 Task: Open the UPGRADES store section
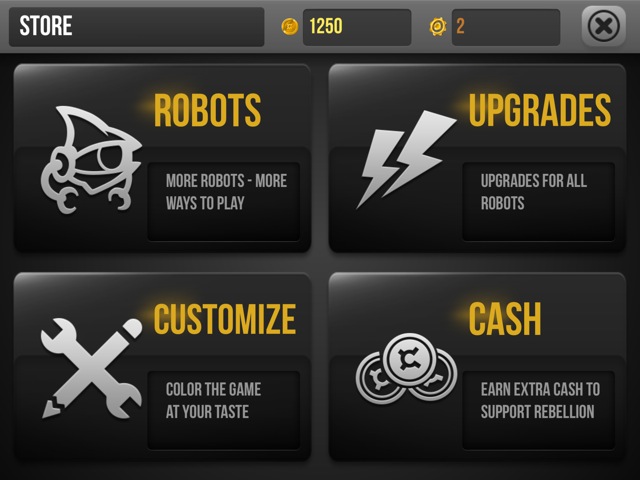[x=477, y=158]
